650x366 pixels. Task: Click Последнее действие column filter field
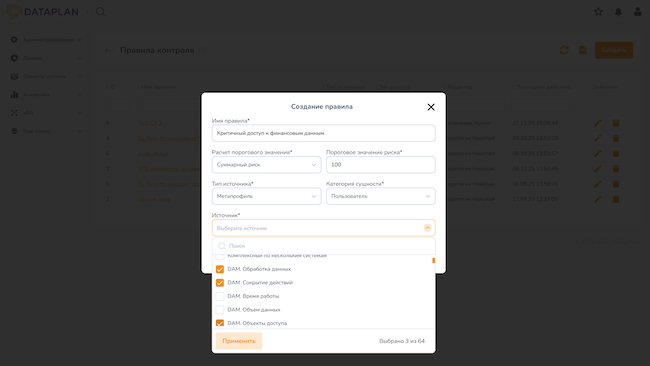[x=542, y=105]
